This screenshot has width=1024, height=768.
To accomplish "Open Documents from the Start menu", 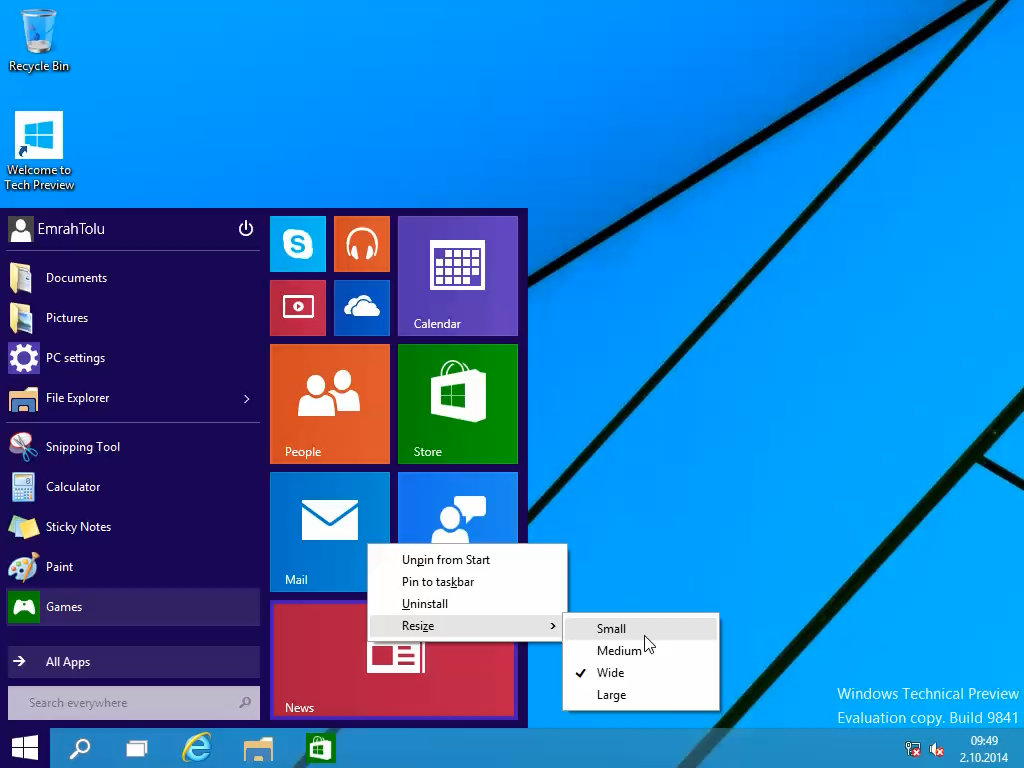I will (x=133, y=278).
